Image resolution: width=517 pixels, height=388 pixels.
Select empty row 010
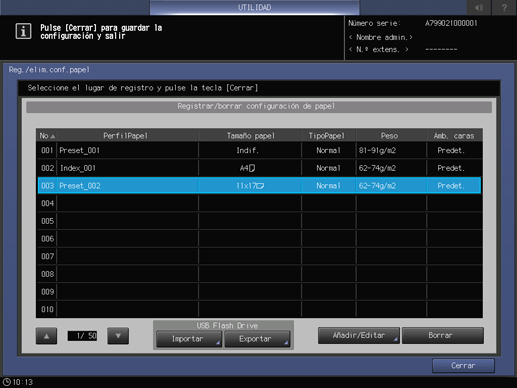click(259, 309)
